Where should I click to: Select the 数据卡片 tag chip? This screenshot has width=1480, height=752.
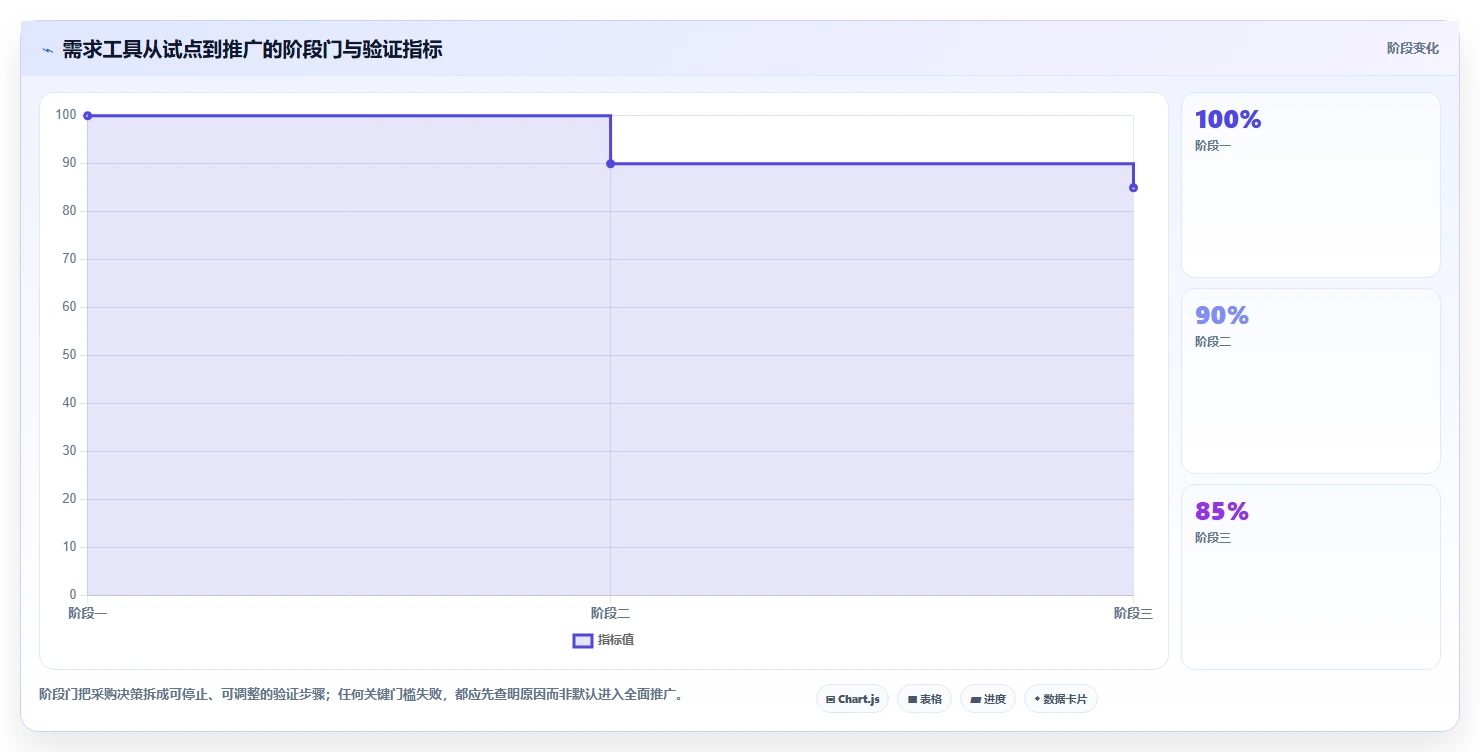(x=1060, y=699)
